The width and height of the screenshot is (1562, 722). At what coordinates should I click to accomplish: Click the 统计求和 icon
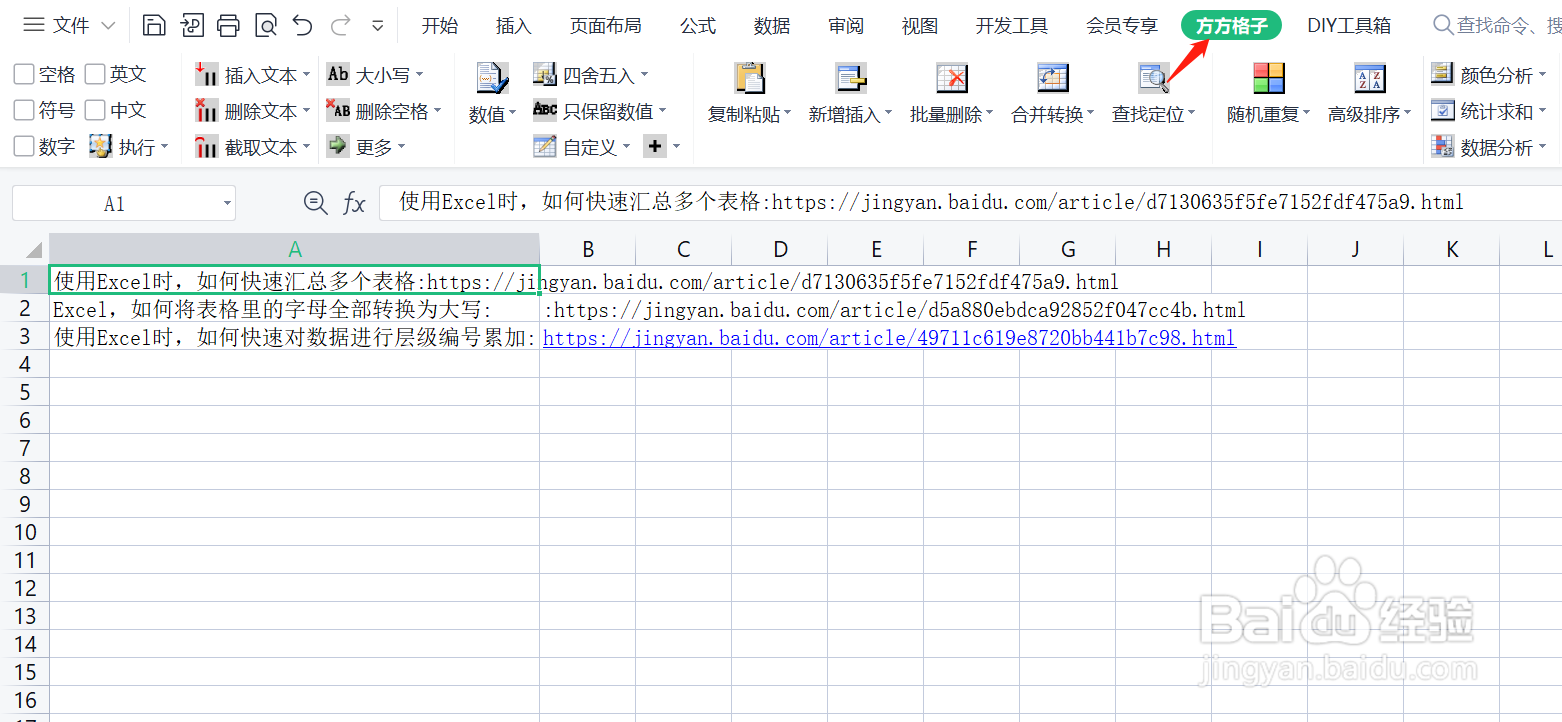tap(1442, 110)
